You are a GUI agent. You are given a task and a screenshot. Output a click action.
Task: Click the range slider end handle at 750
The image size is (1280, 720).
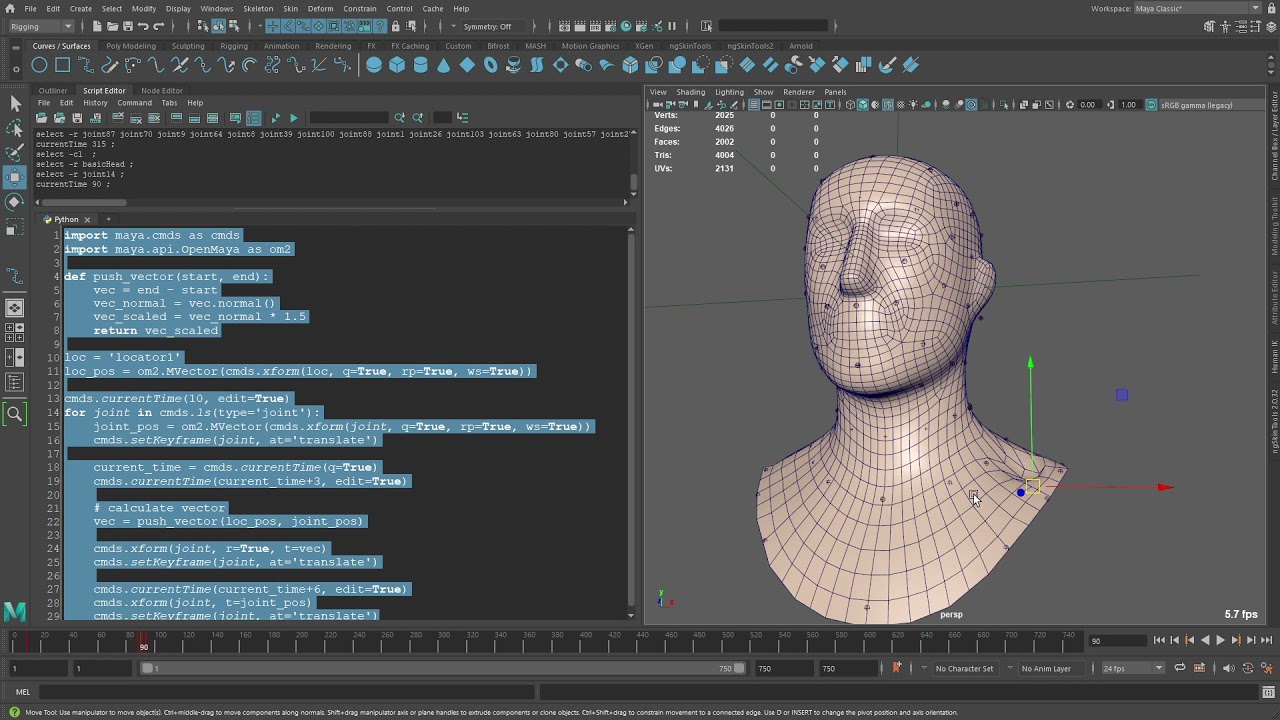point(739,668)
